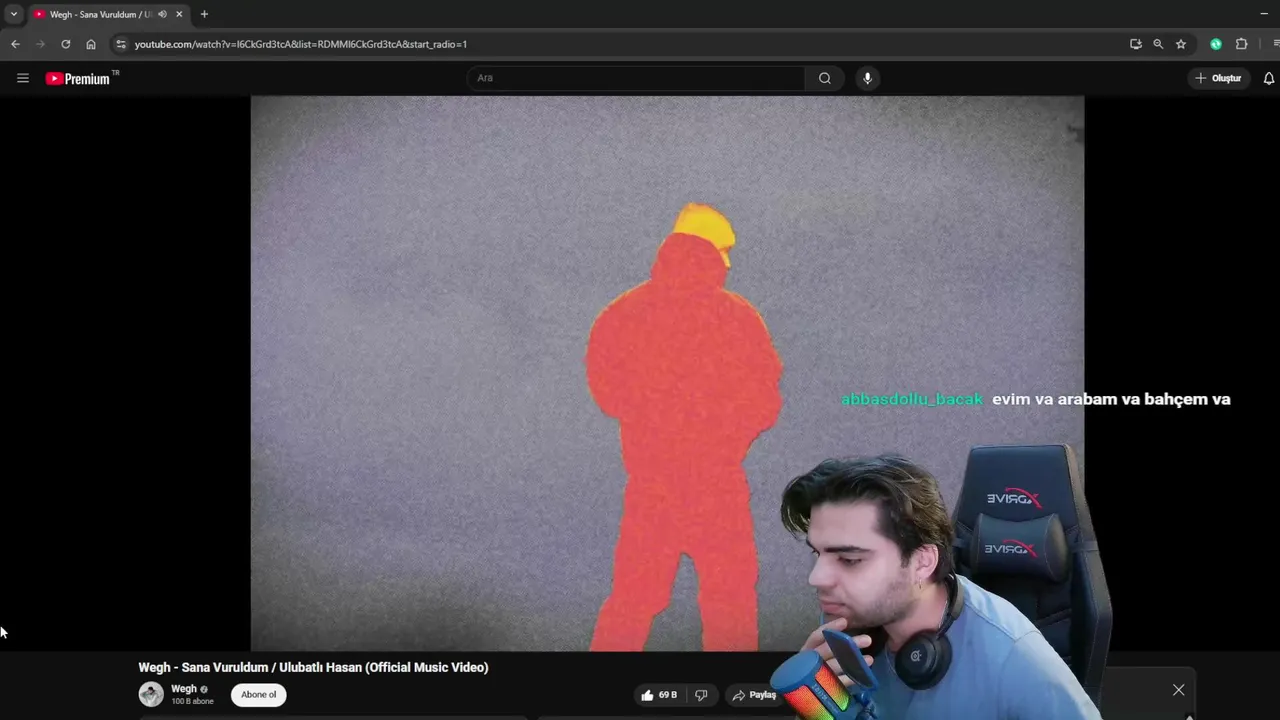Mute tab via speaker icon
Screen dimensions: 1280x720
pos(162,14)
